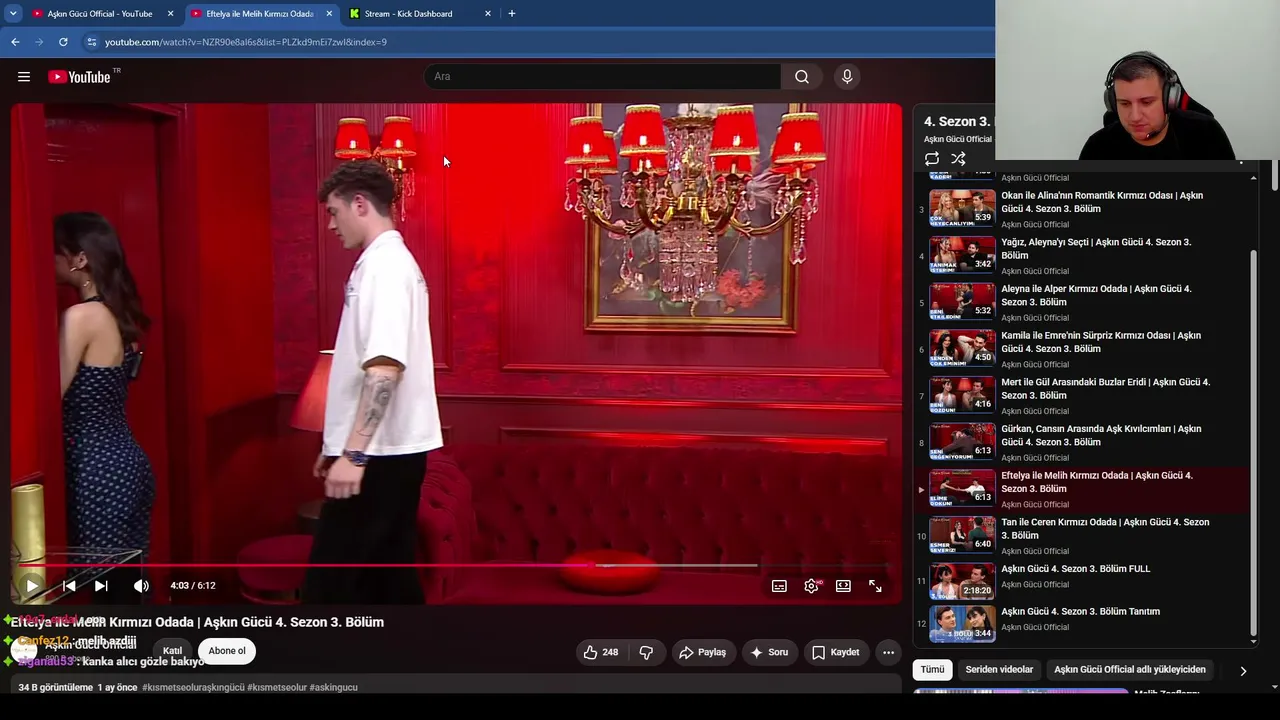The height and width of the screenshot is (720, 1280).
Task: Toggle subtitles on the player
Action: tap(779, 586)
